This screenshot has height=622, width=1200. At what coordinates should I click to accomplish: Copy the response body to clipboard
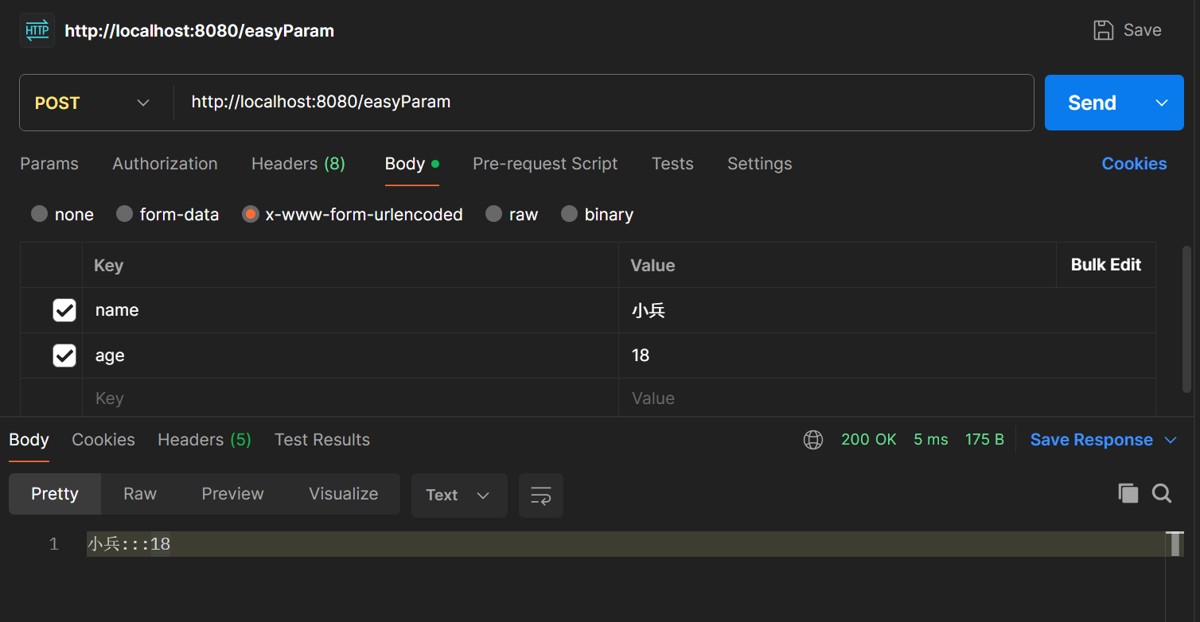click(1128, 493)
